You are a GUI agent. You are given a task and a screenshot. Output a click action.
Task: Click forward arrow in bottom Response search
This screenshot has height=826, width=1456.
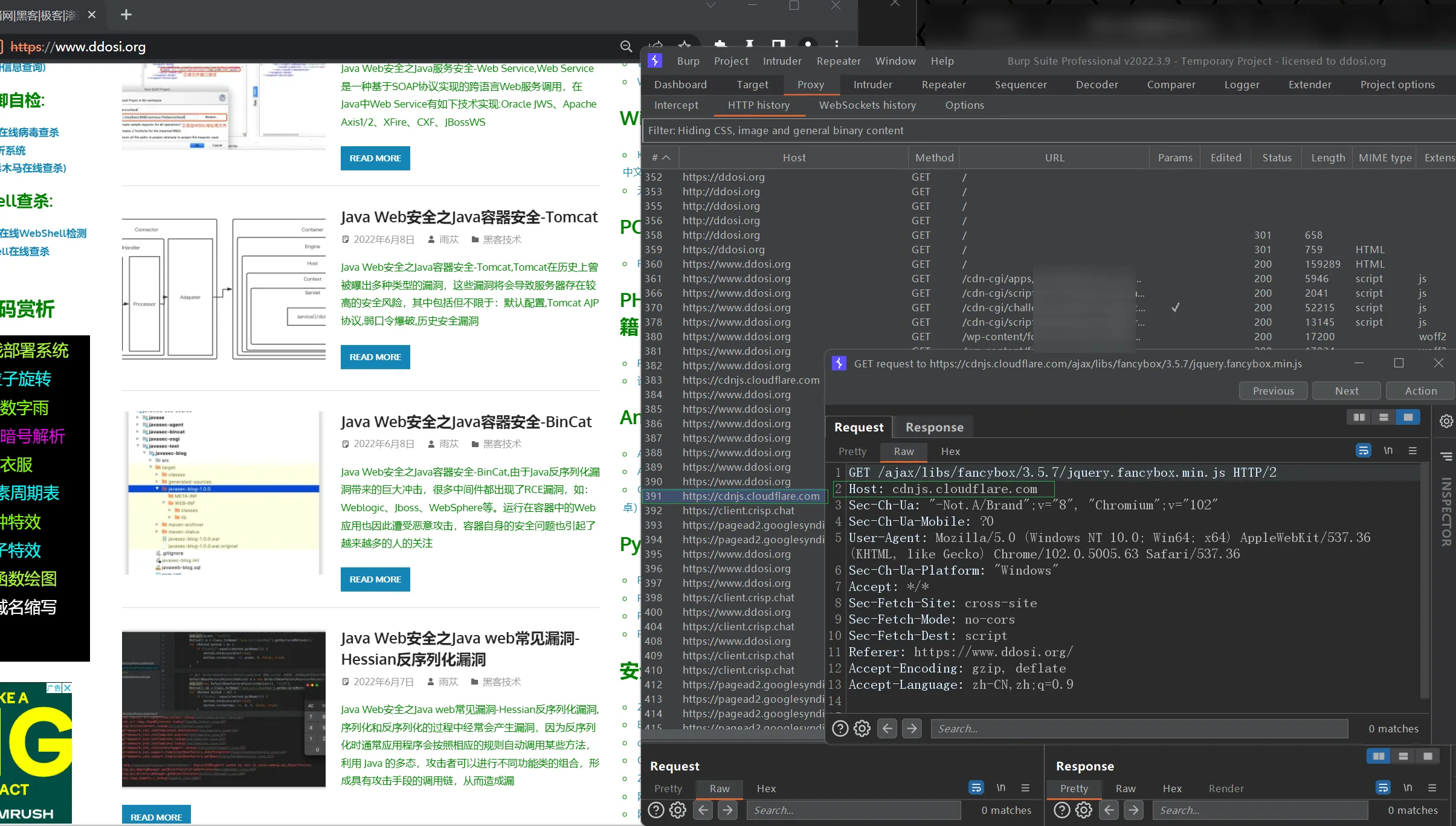(1134, 810)
